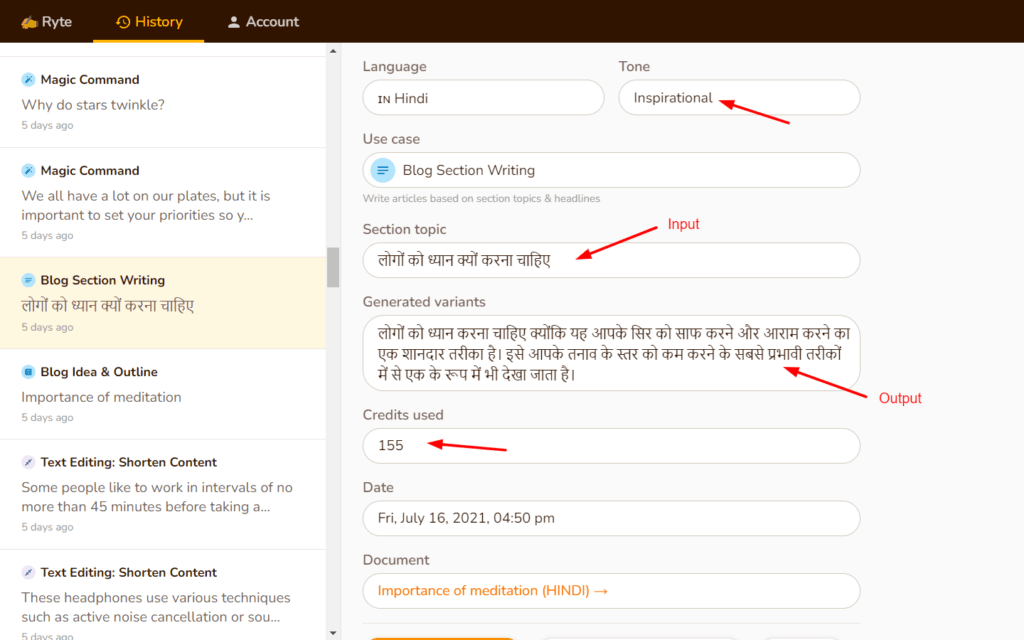Viewport: 1024px width, 640px height.
Task: Open the History tab
Action: tap(148, 22)
